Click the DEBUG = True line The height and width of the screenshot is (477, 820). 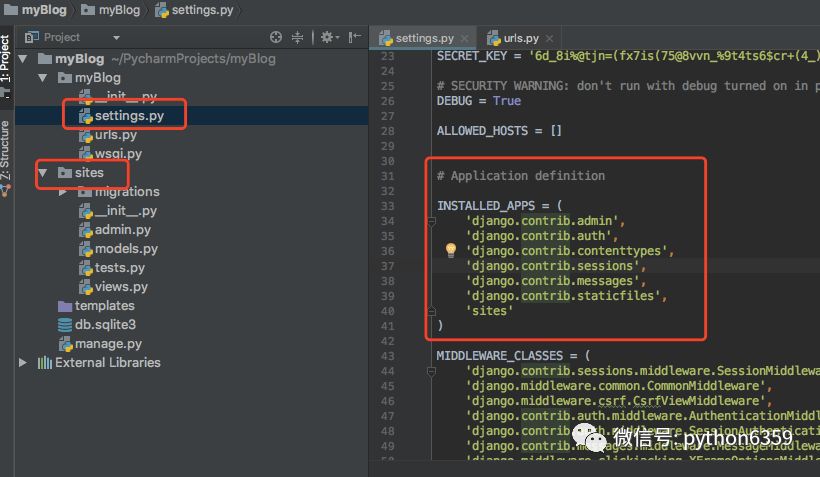pos(479,101)
